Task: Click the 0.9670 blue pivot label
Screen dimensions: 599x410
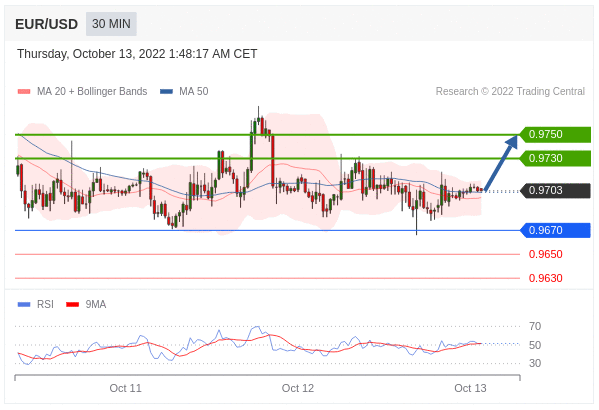Action: [x=555, y=230]
